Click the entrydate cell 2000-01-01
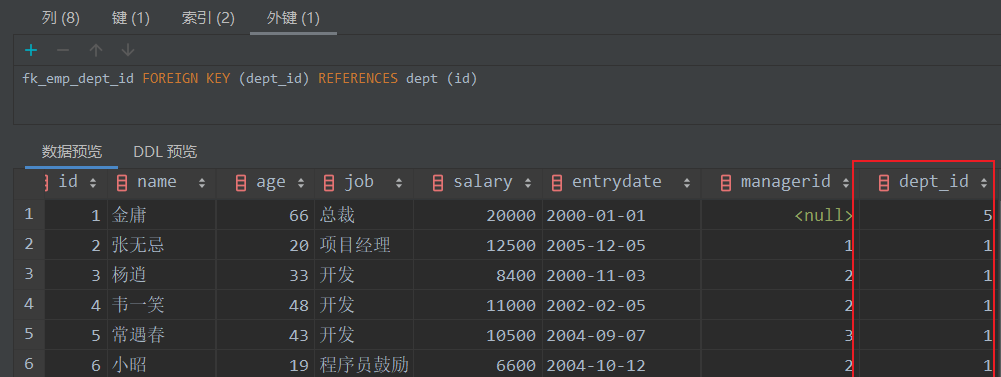This screenshot has height=377, width=1001. coord(621,216)
